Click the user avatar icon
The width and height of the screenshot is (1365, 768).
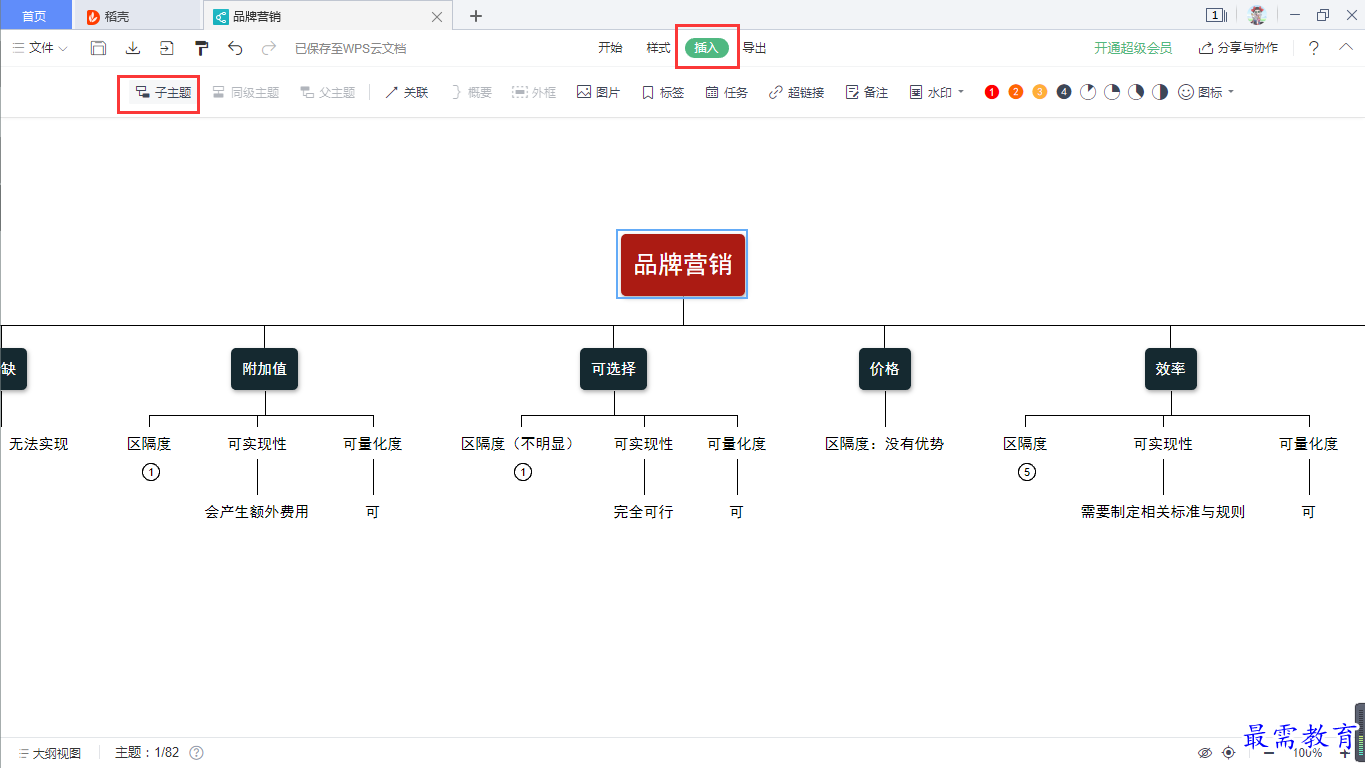1257,15
